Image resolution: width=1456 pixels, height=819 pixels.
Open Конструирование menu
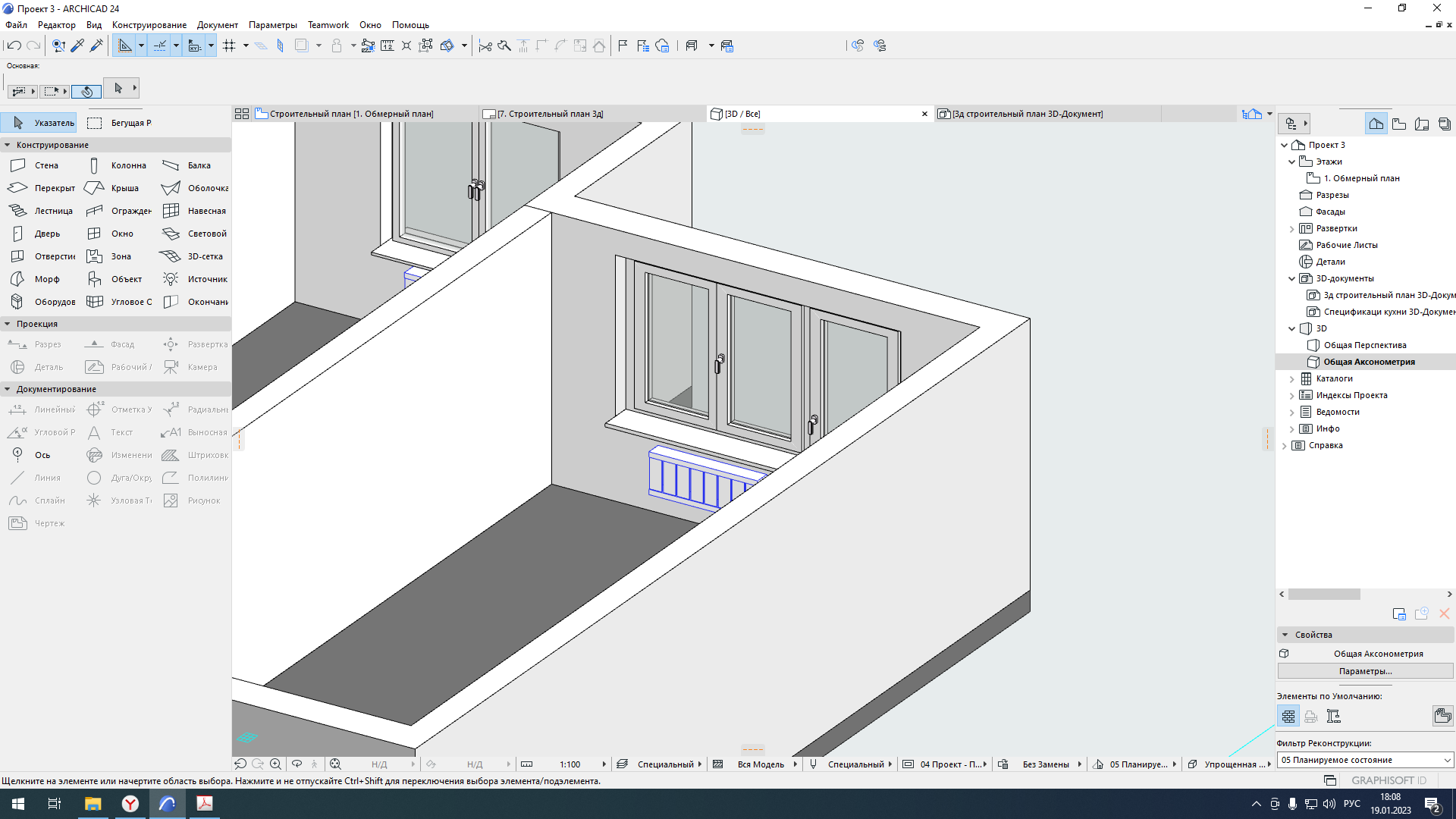pyautogui.click(x=149, y=25)
